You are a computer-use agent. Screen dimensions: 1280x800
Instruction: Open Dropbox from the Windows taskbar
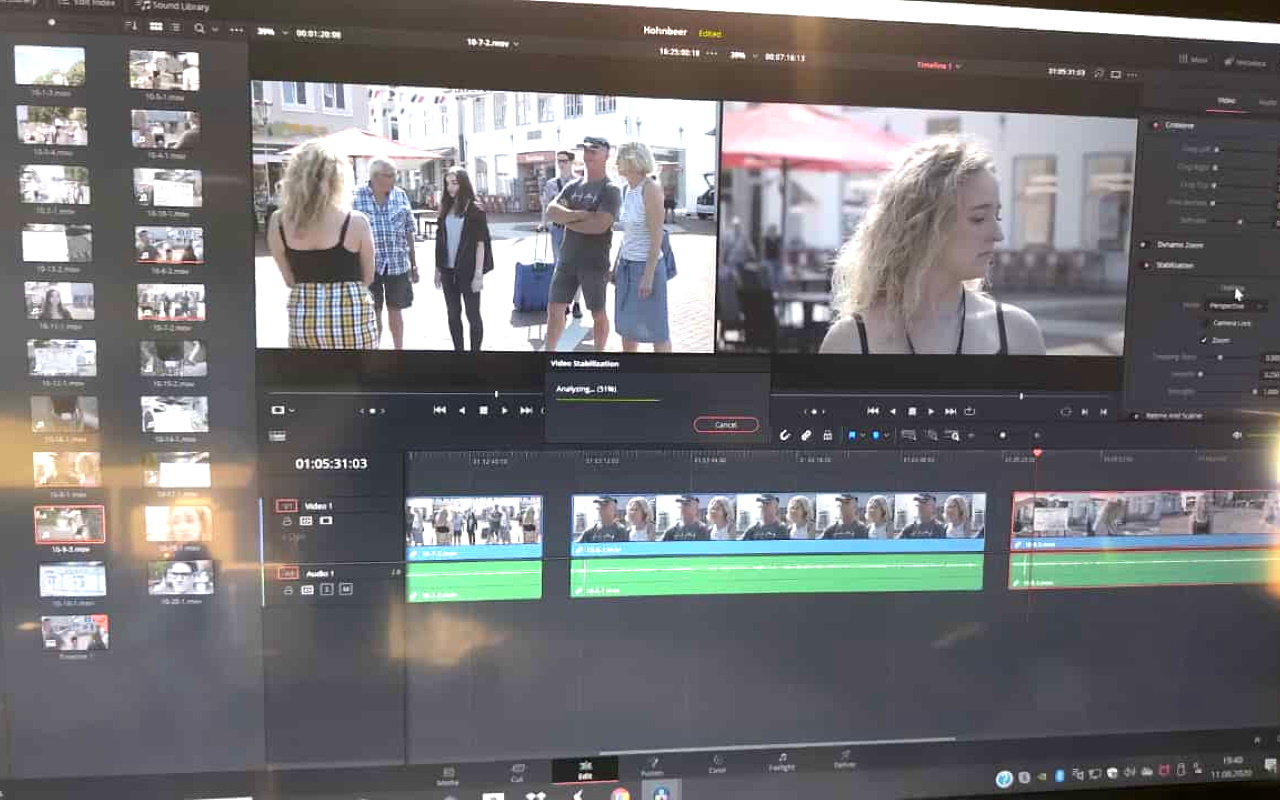(536, 796)
